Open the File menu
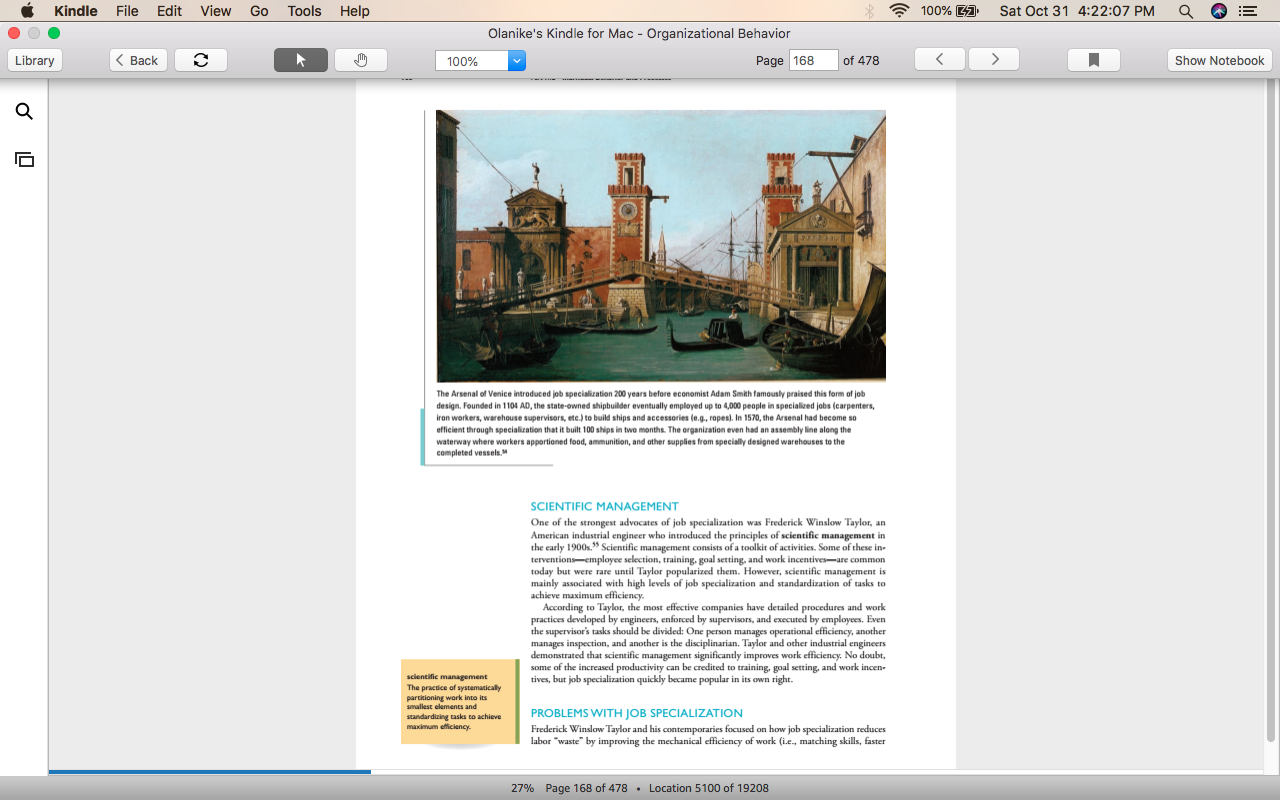 [127, 11]
